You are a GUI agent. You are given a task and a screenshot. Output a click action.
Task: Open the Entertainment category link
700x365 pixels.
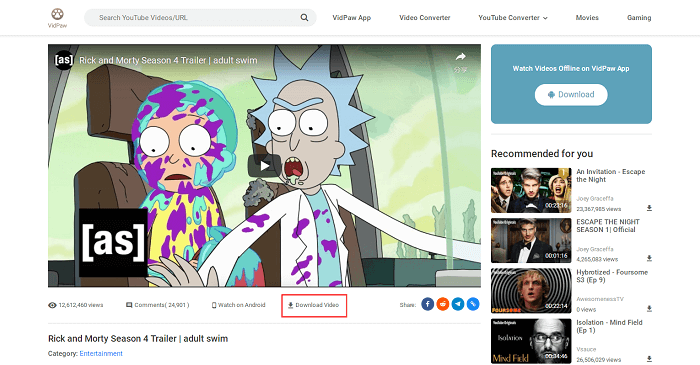pyautogui.click(x=101, y=353)
